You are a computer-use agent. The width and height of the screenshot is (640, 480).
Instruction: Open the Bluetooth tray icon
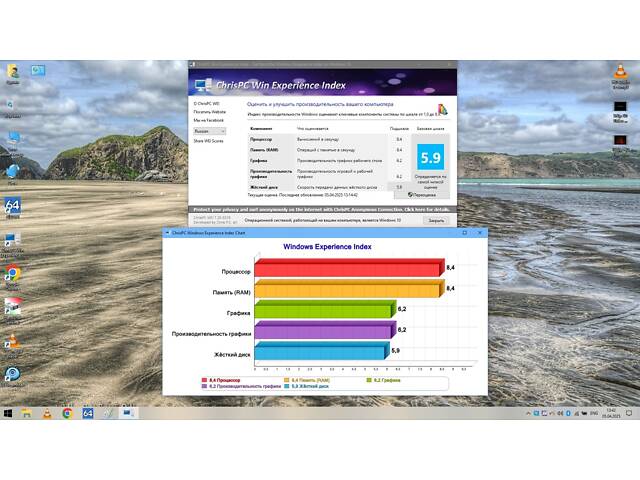[x=568, y=413]
